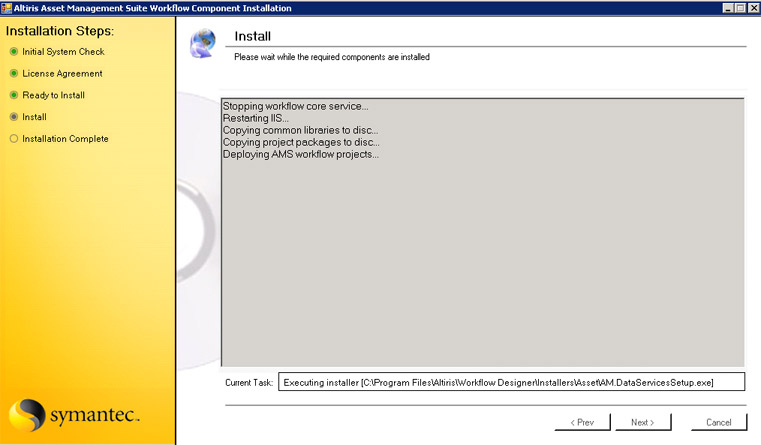Click the 'Ready to Install' step label
The height and width of the screenshot is (445, 761).
click(53, 95)
